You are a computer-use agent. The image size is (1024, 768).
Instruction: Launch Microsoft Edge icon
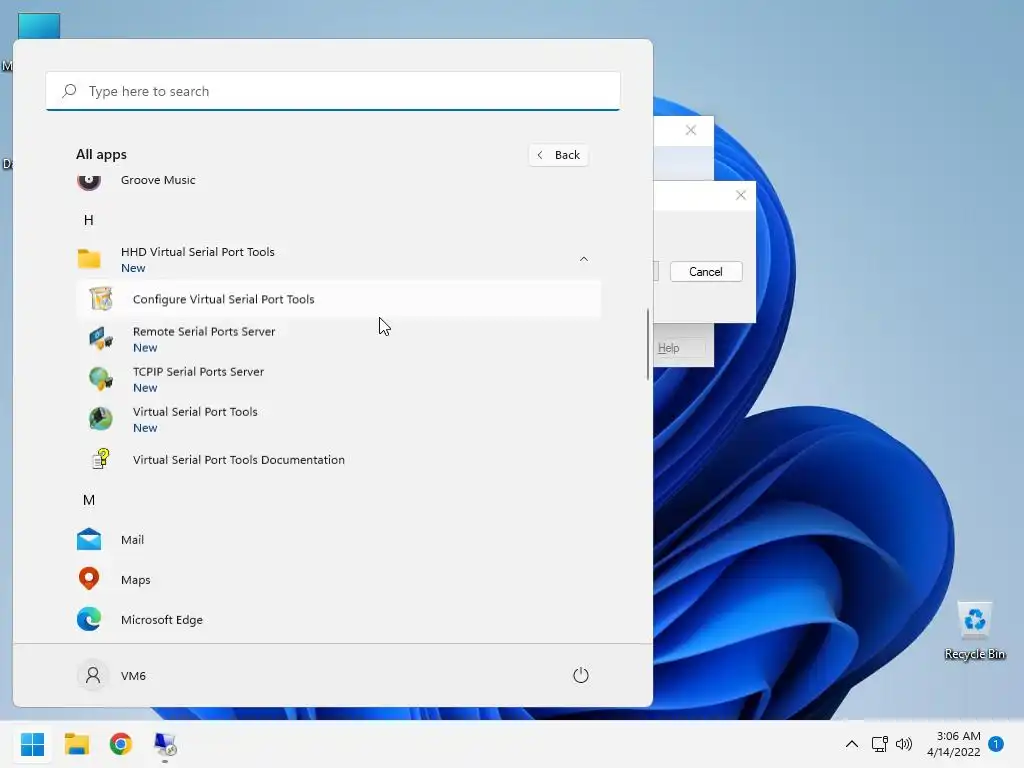click(89, 619)
